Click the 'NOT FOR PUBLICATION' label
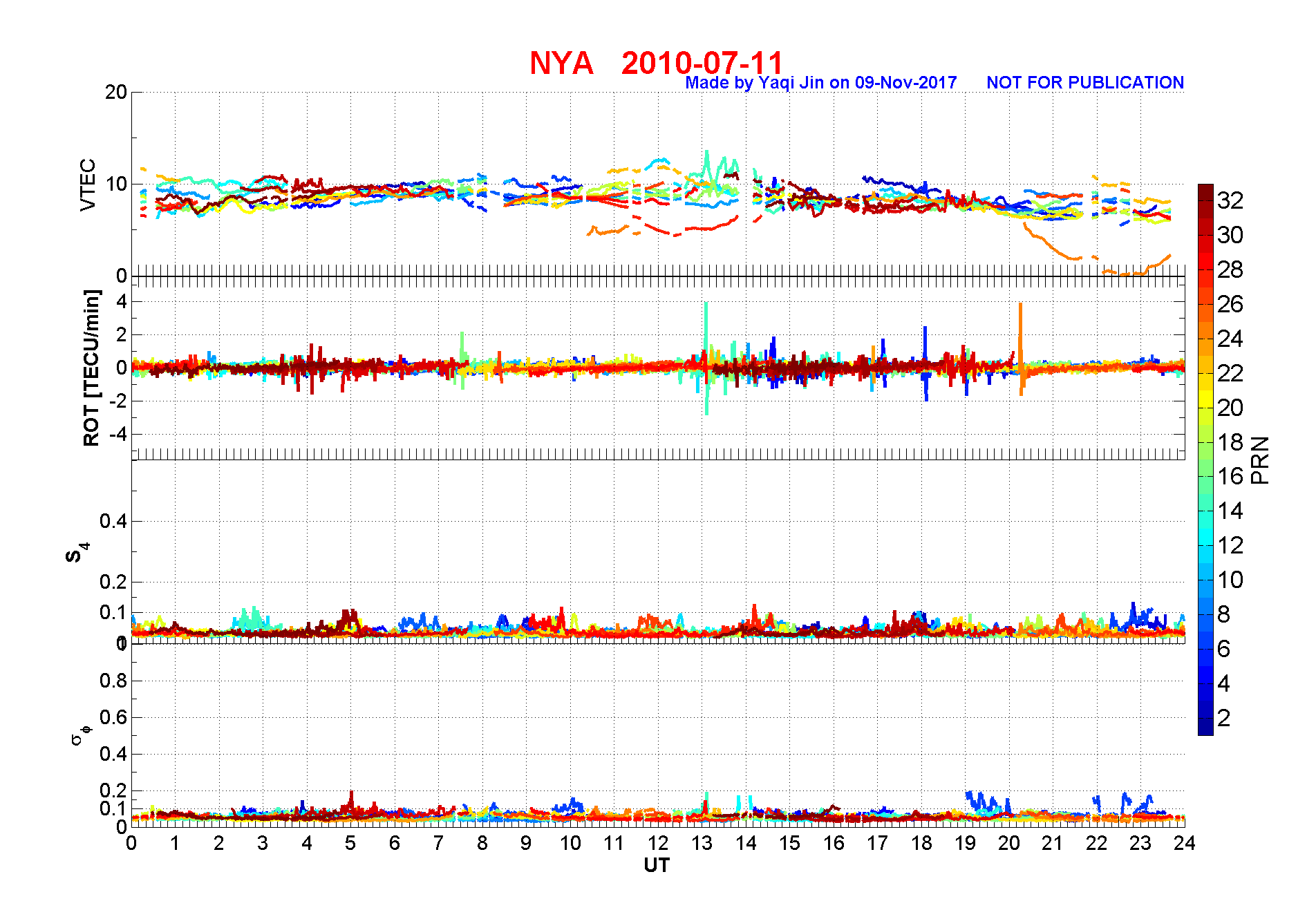The image size is (1316, 919). tap(1085, 83)
